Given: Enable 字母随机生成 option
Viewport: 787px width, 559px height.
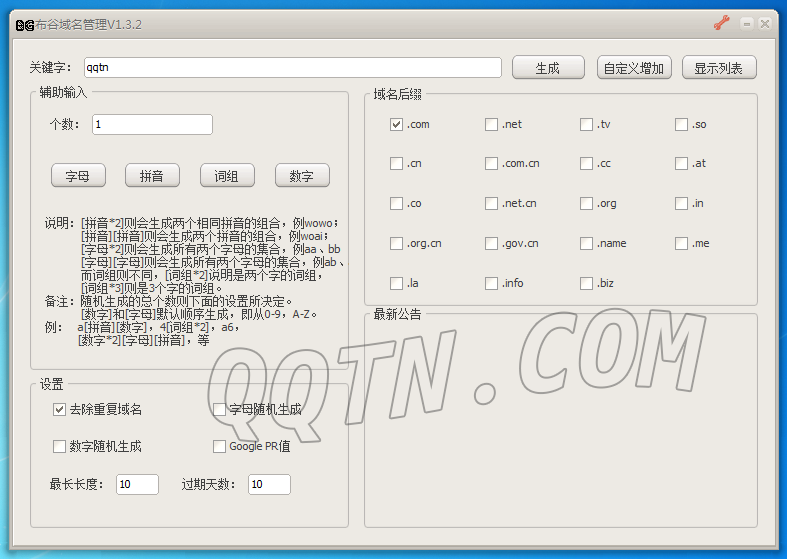Looking at the screenshot, I should tap(220, 409).
